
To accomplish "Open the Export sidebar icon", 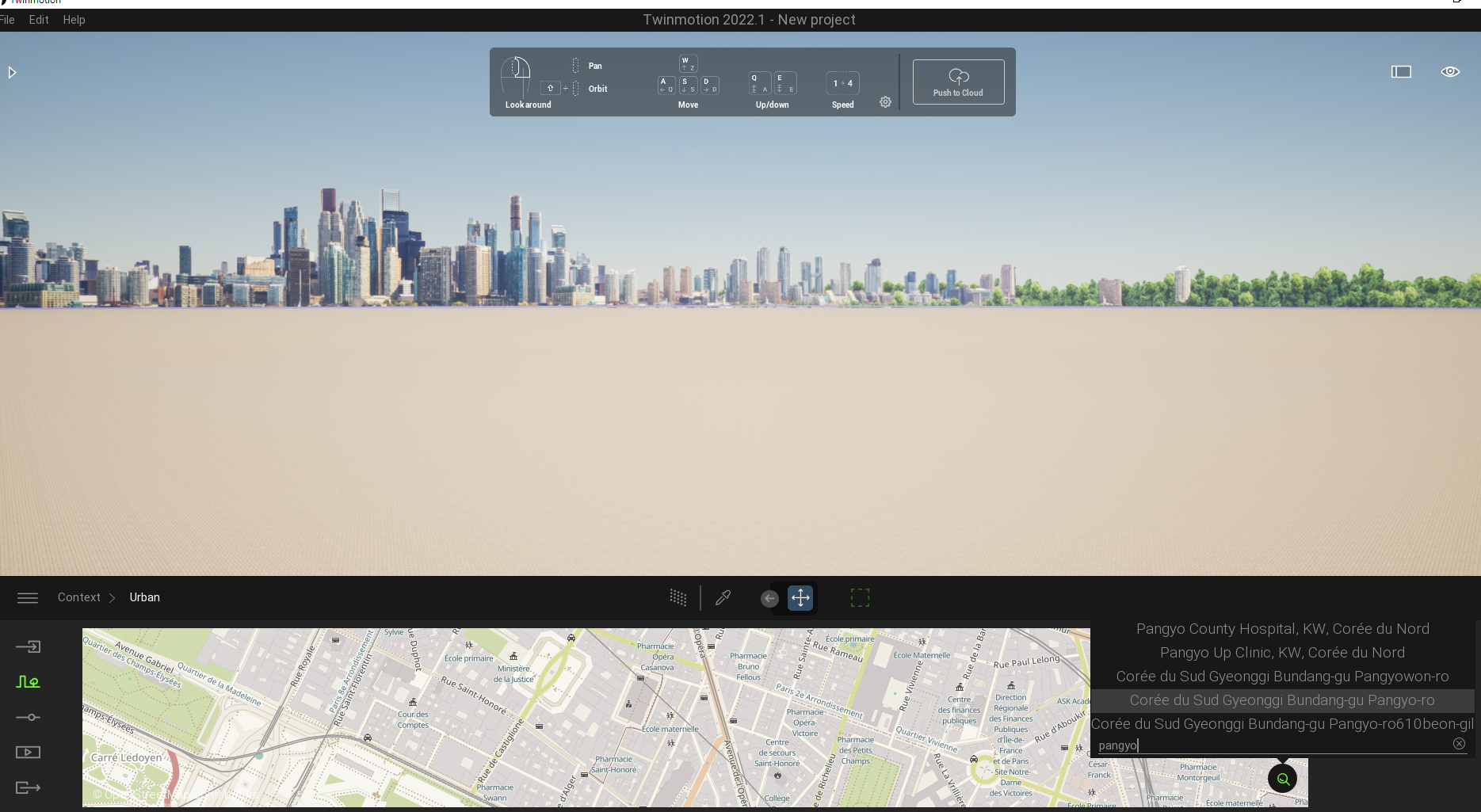I will (28, 787).
